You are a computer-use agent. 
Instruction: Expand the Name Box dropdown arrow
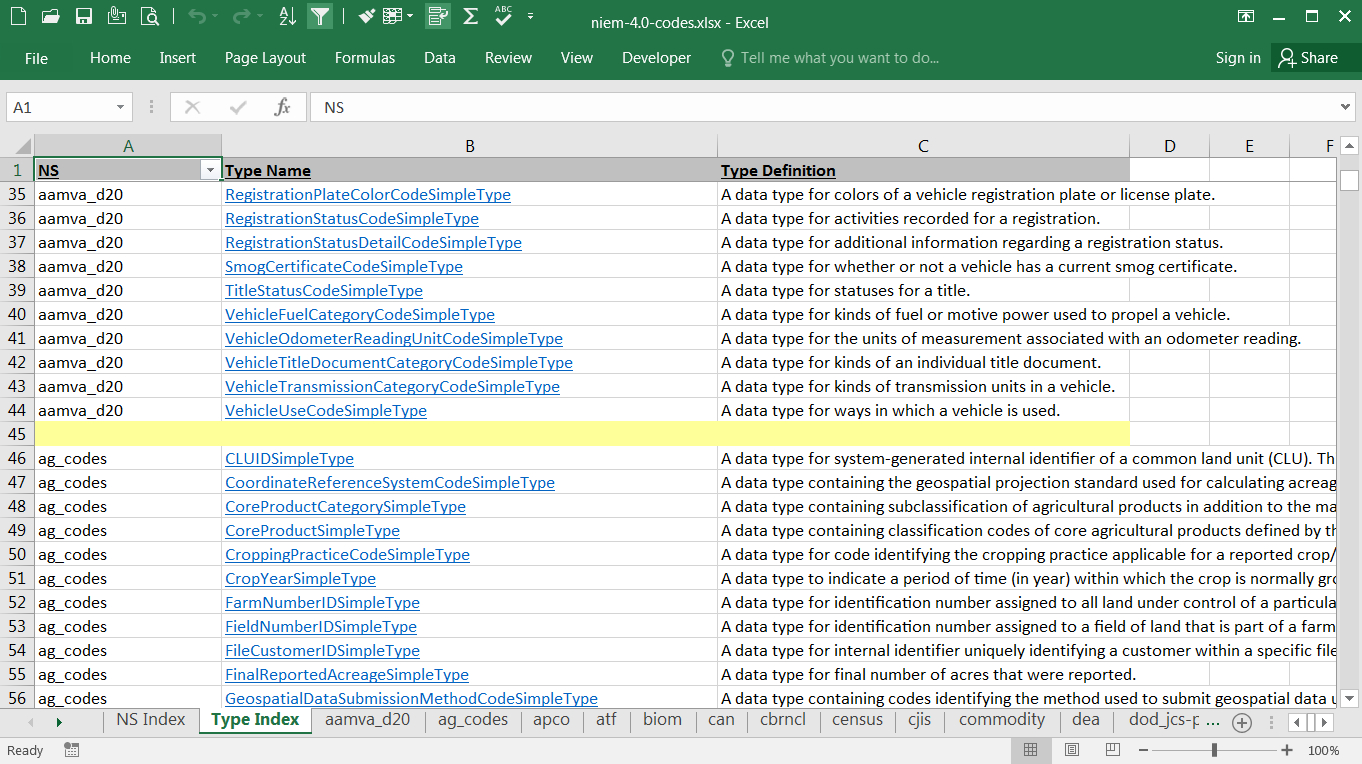coord(120,107)
